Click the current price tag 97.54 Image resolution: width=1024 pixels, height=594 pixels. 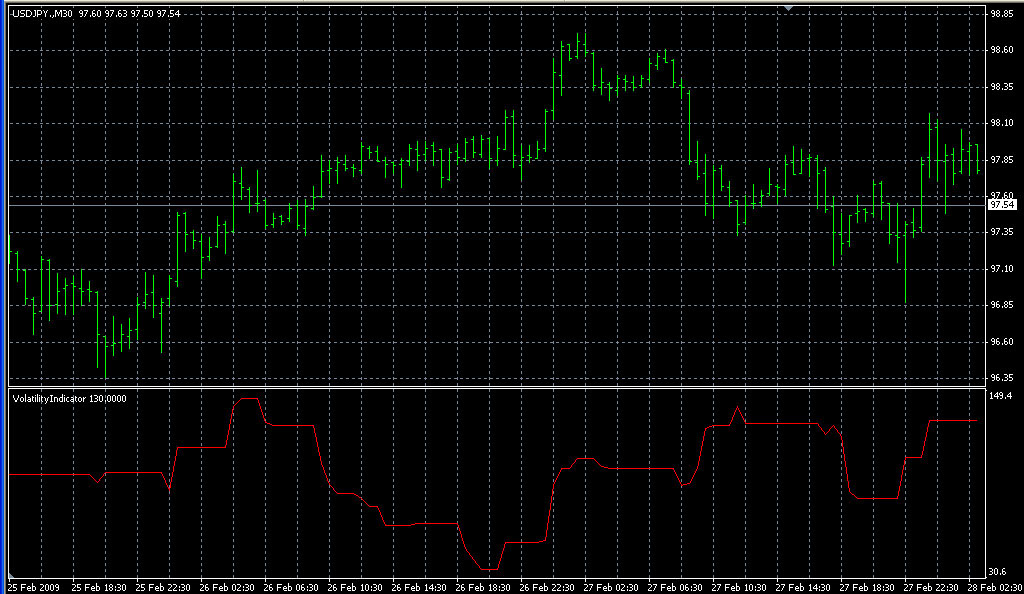1002,205
